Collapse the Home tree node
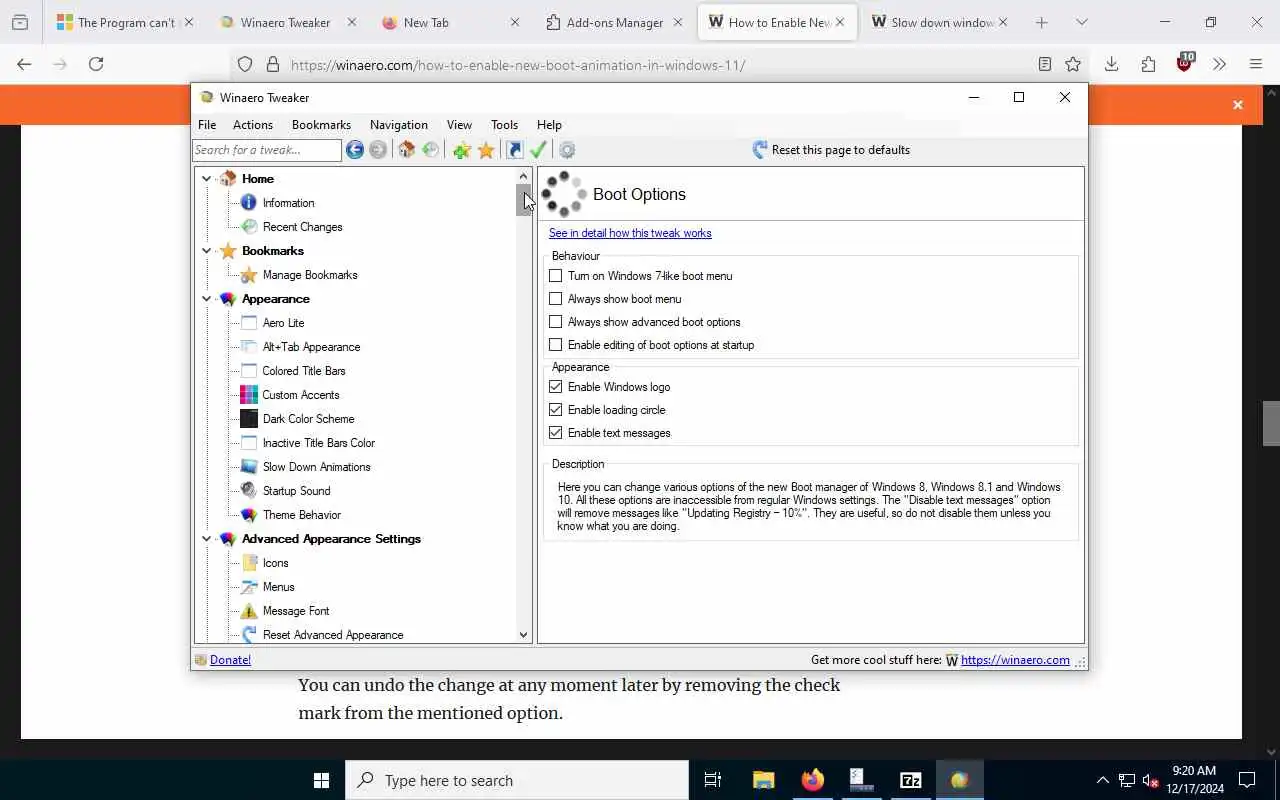Viewport: 1280px width, 800px height. [207, 179]
